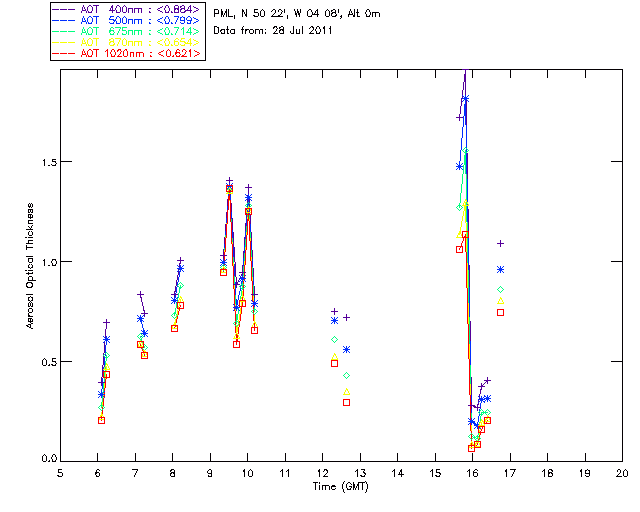Click the lowest red square at 6.1 hours
The height and width of the screenshot is (512, 640).
tap(101, 420)
